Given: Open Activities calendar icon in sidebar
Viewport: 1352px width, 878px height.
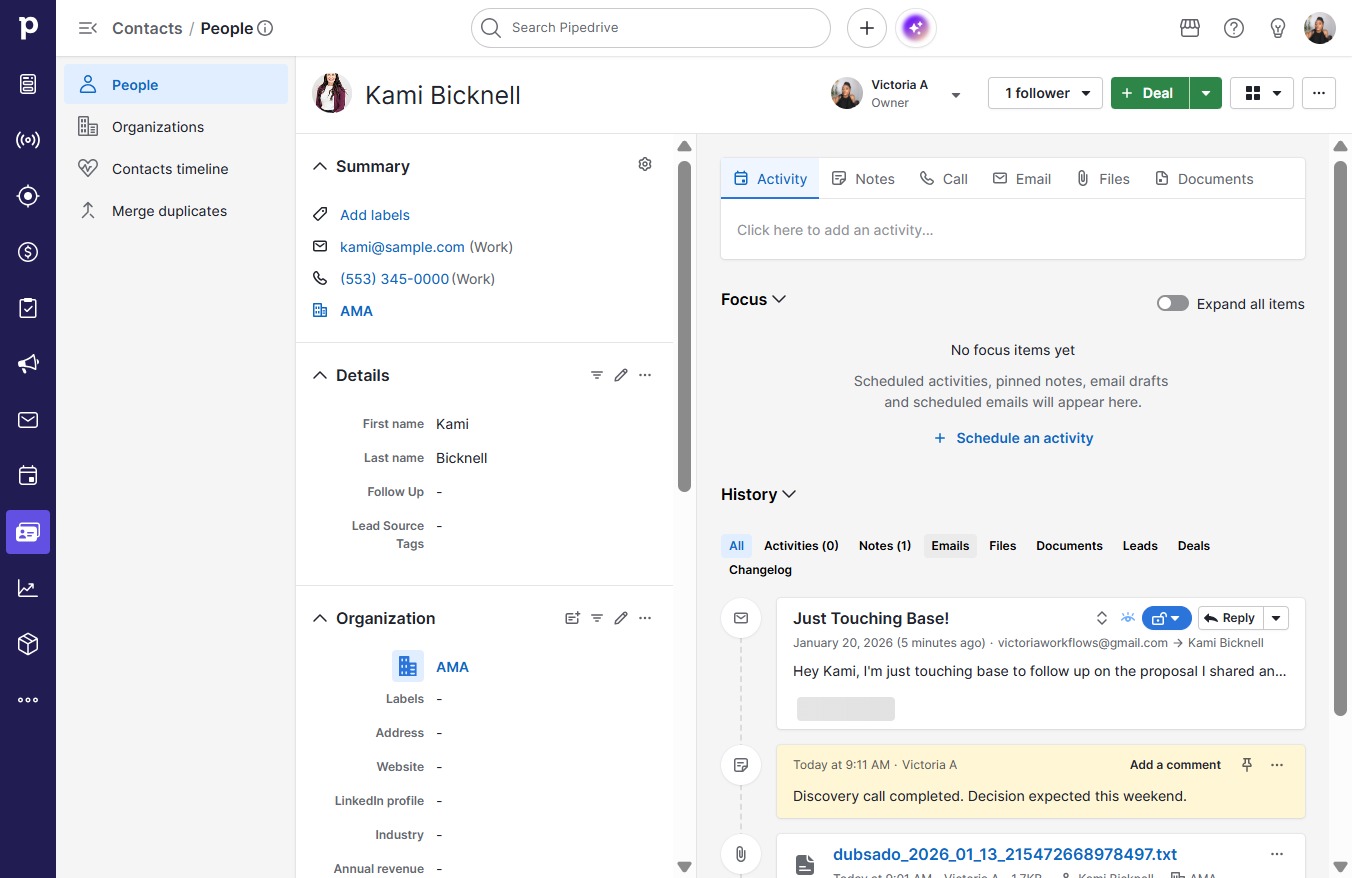Looking at the screenshot, I should (x=28, y=476).
